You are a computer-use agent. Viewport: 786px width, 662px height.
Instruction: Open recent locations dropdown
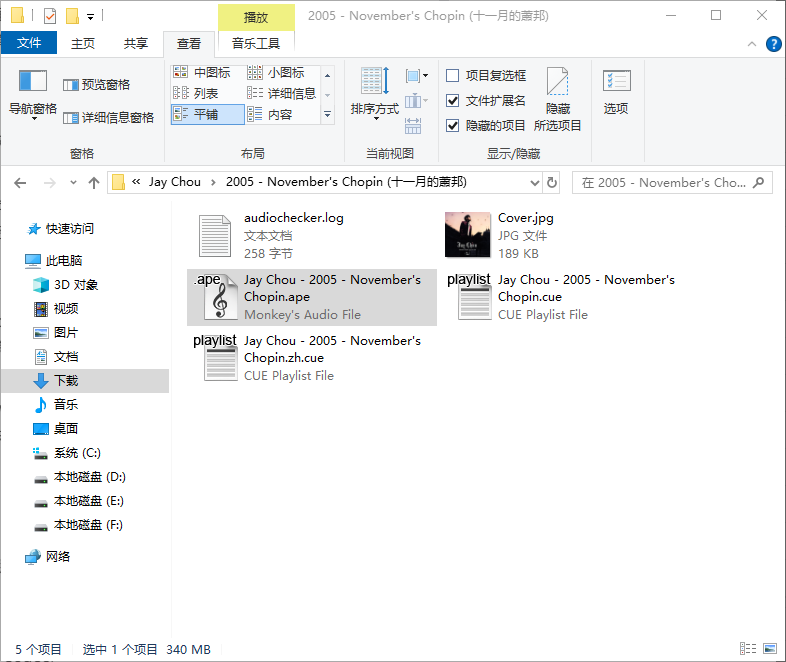coord(73,182)
